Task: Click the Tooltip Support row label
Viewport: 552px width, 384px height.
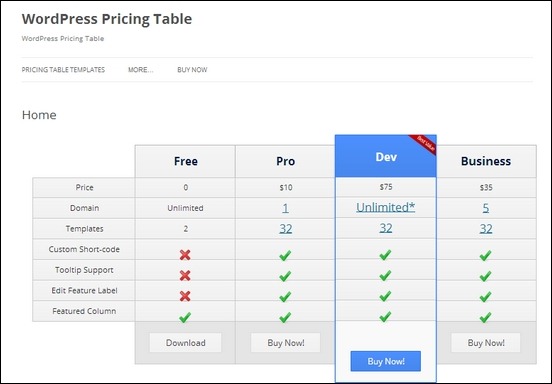Action: pyautogui.click(x=84, y=270)
